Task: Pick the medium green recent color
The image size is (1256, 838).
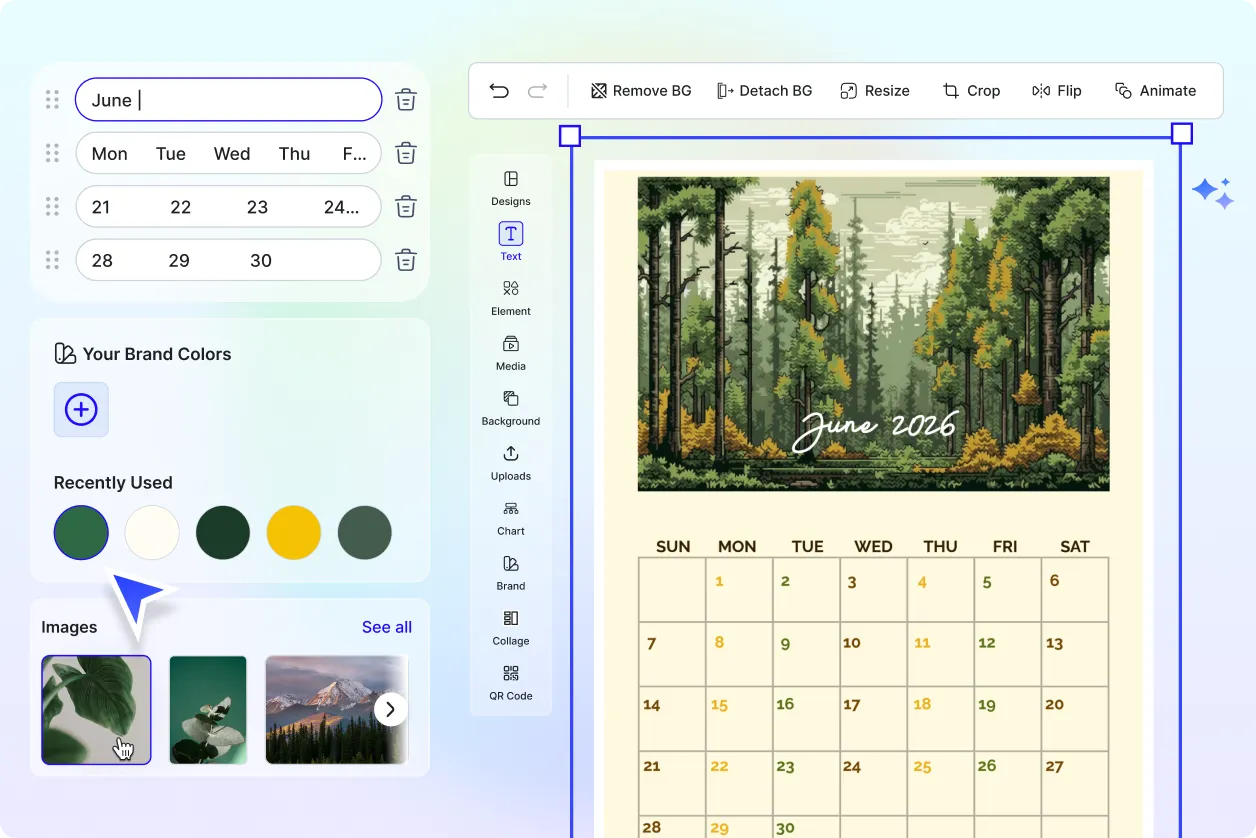Action: click(x=81, y=532)
